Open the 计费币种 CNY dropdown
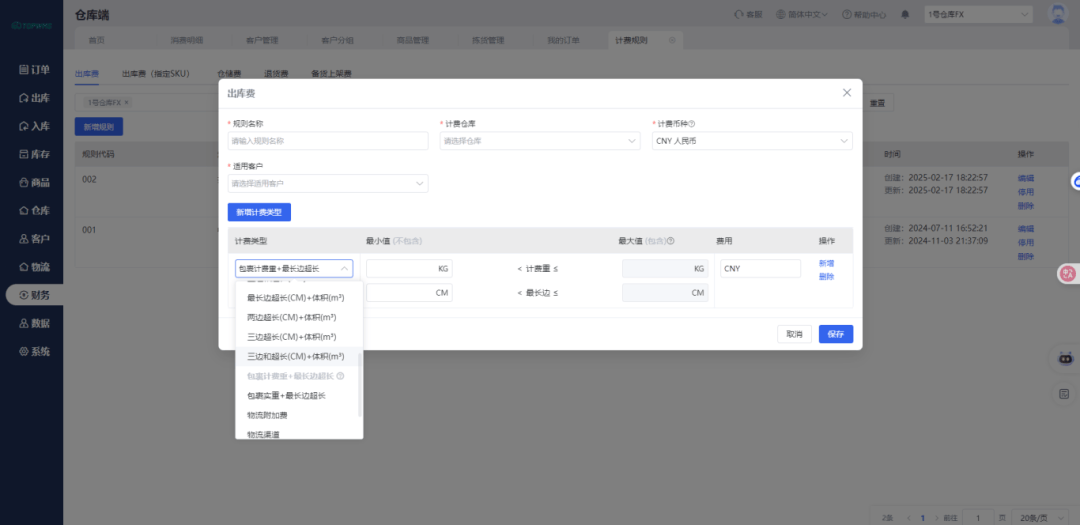 point(752,141)
